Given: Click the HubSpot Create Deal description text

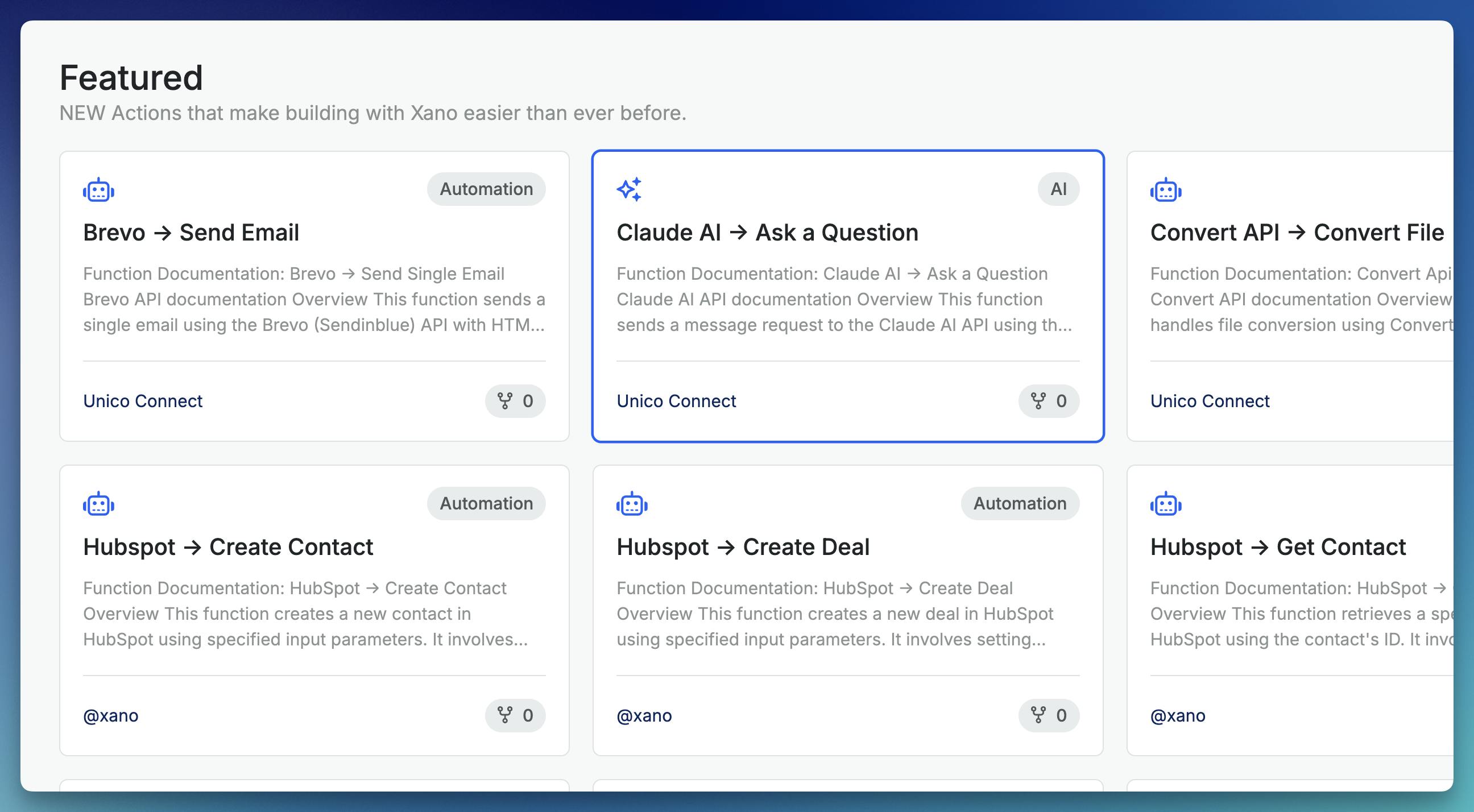Looking at the screenshot, I should pos(835,614).
